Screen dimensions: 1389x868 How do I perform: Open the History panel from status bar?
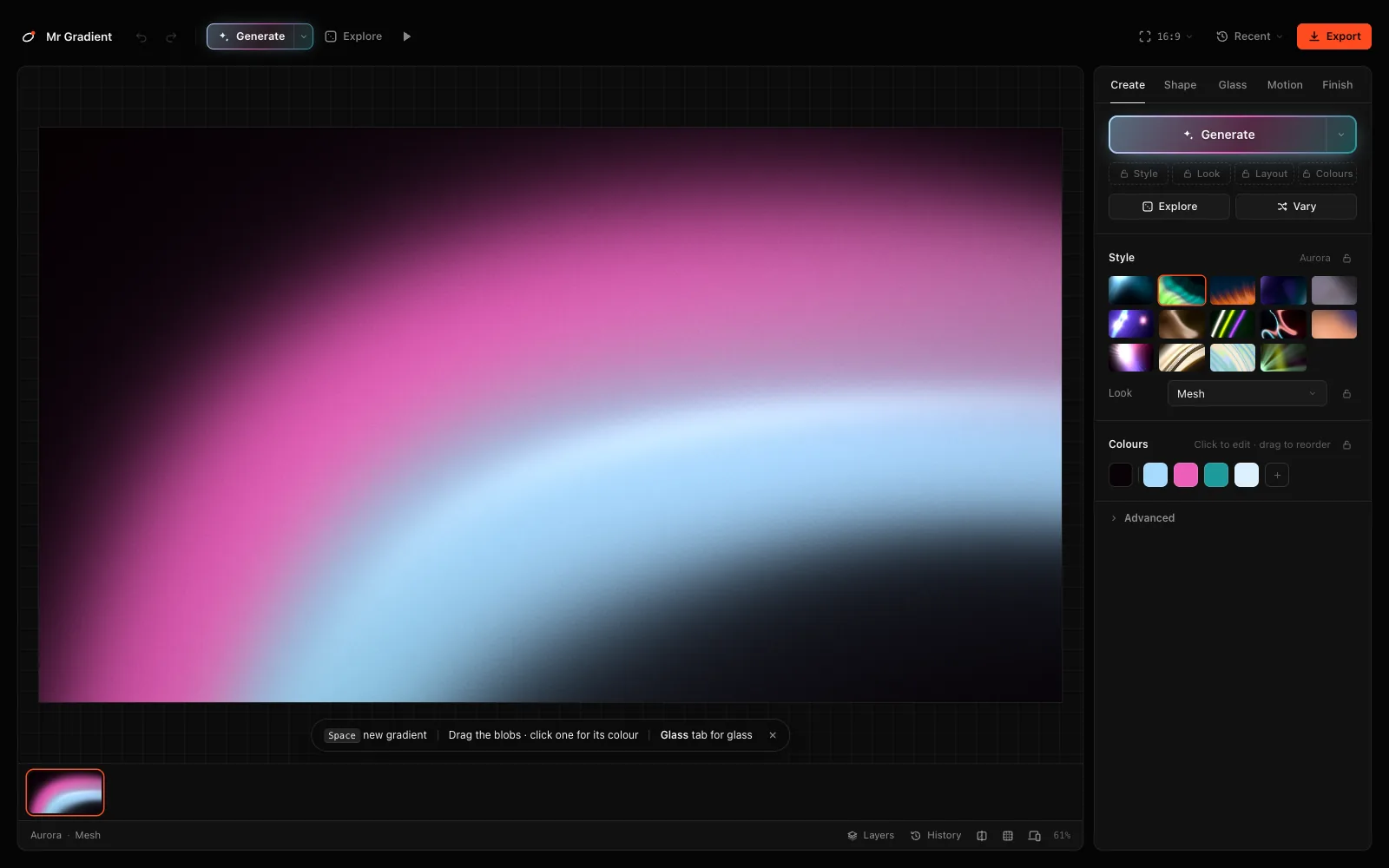tap(936, 835)
